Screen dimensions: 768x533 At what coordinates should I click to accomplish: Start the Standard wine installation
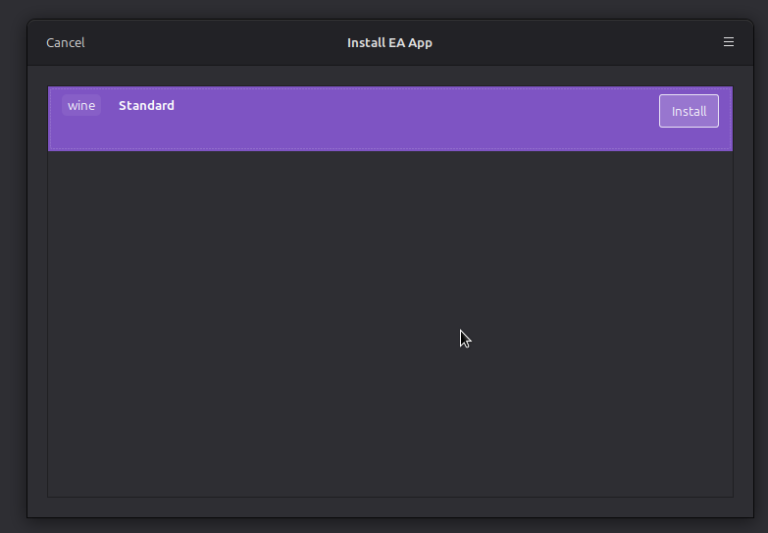[688, 111]
